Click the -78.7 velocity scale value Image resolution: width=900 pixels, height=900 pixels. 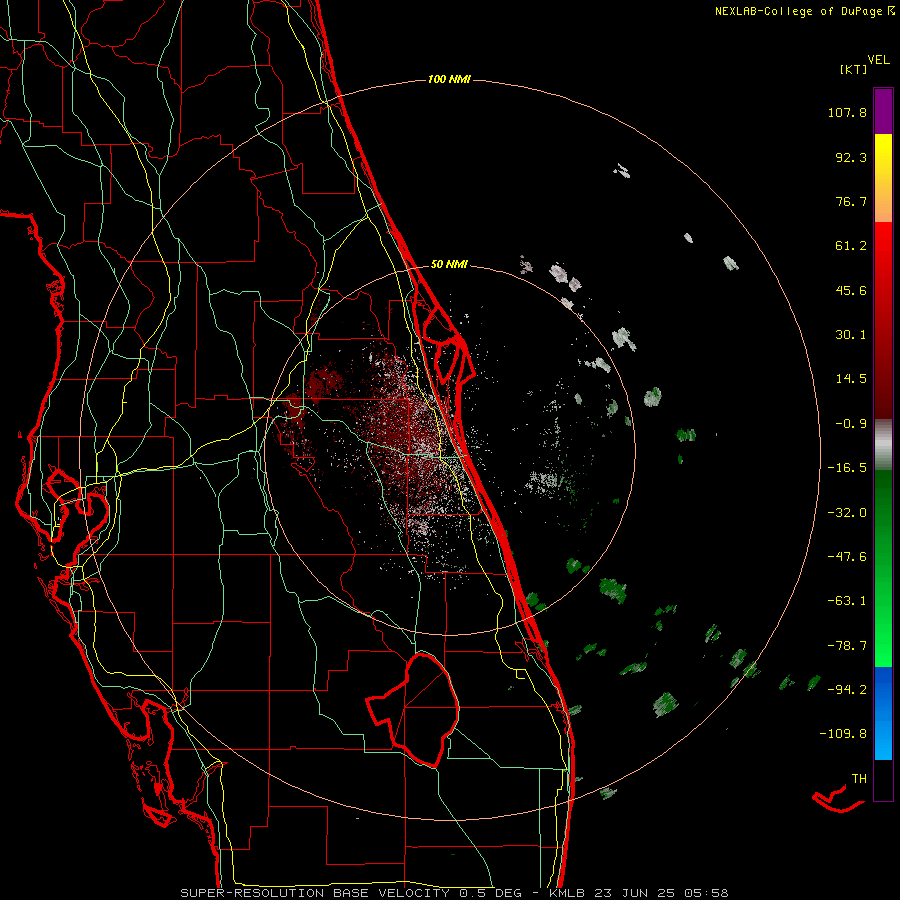(x=847, y=646)
